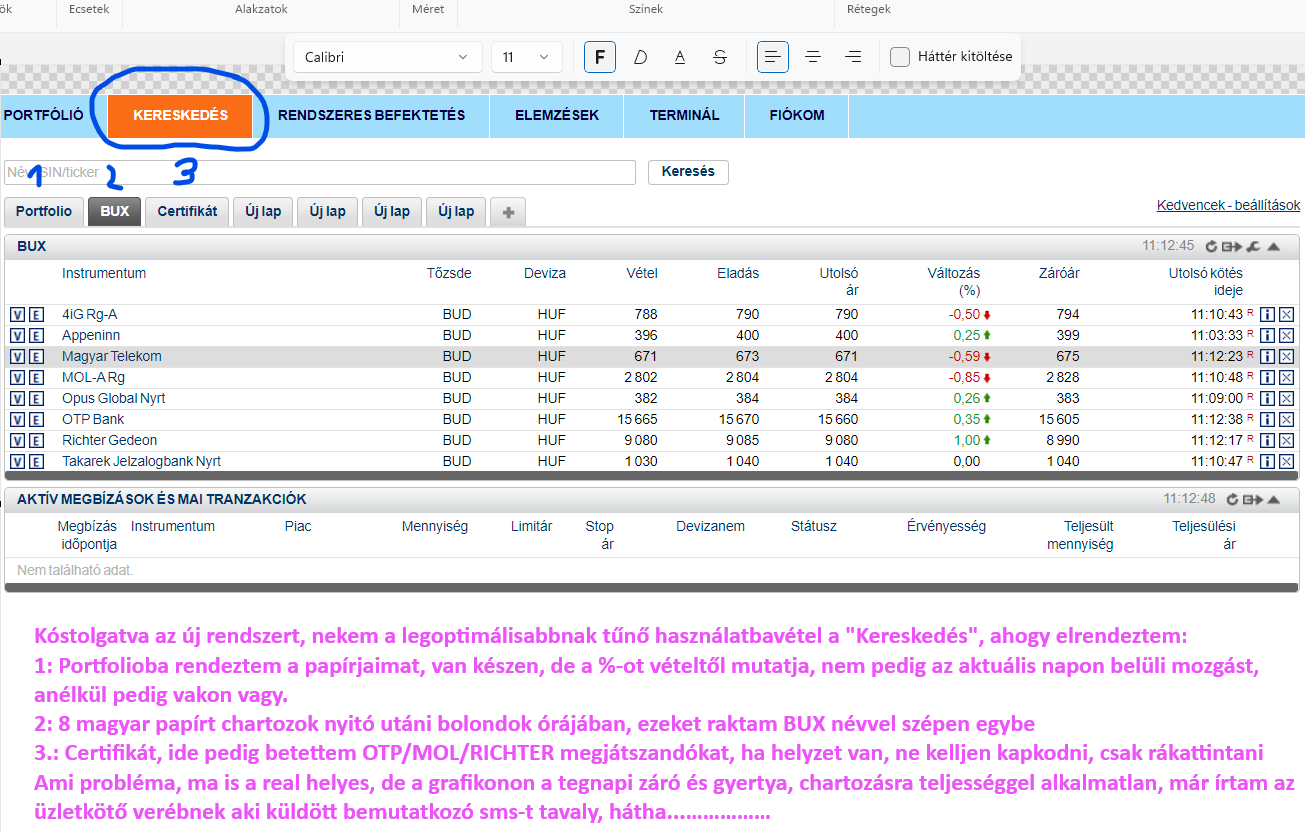Screen dimensions: 1305x832
Task: Remove 4iG Rg-A from list with X icon
Action: [1286, 315]
